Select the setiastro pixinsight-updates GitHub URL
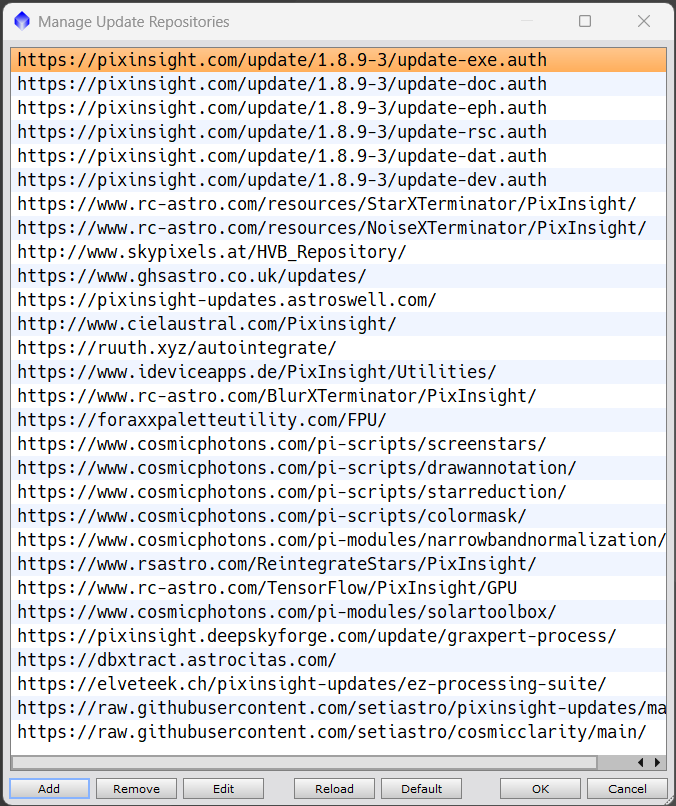 pos(338,708)
